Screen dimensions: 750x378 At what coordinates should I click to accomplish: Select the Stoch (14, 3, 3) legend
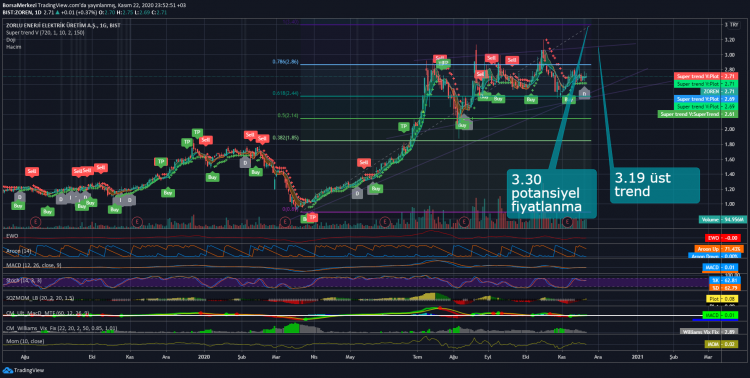[x=23, y=280]
